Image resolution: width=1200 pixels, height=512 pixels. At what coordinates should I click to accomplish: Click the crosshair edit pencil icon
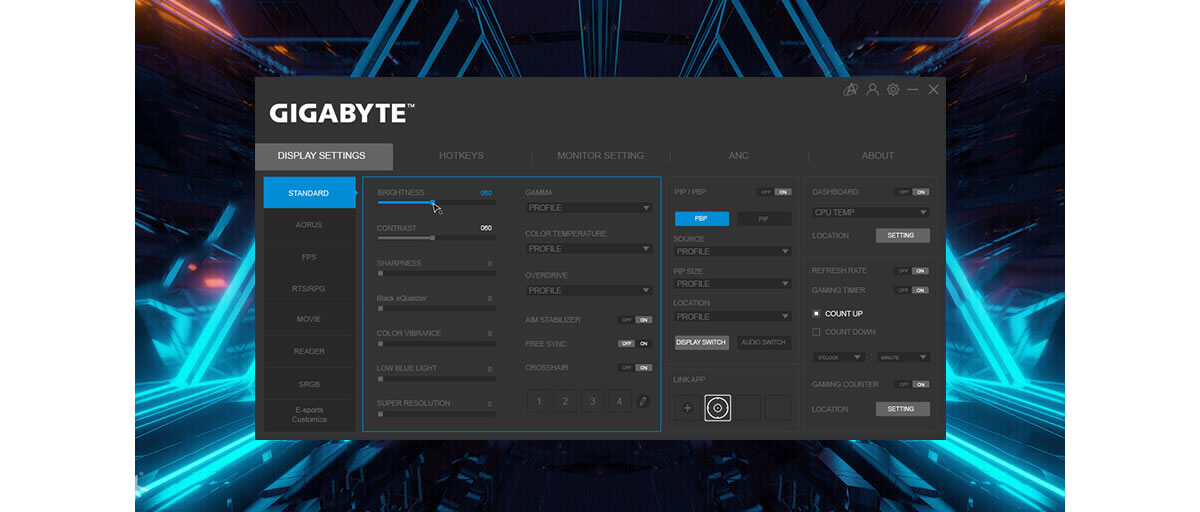pos(643,402)
